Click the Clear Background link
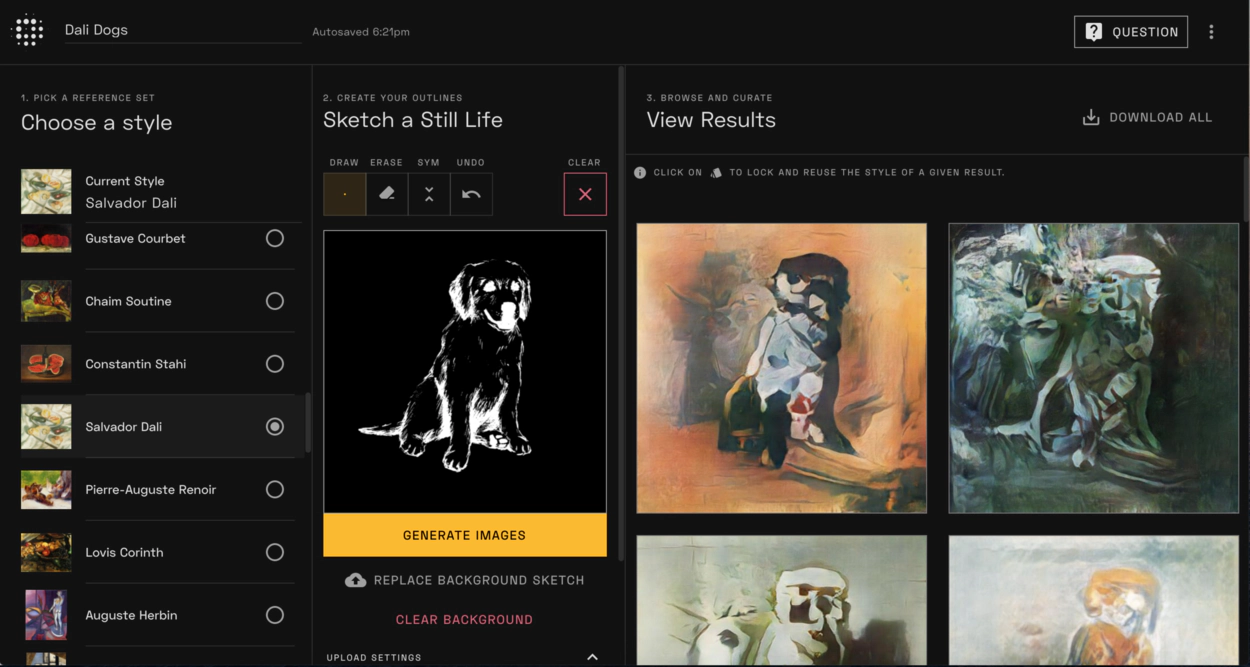Screen dimensions: 1250x667 [x=464, y=620]
